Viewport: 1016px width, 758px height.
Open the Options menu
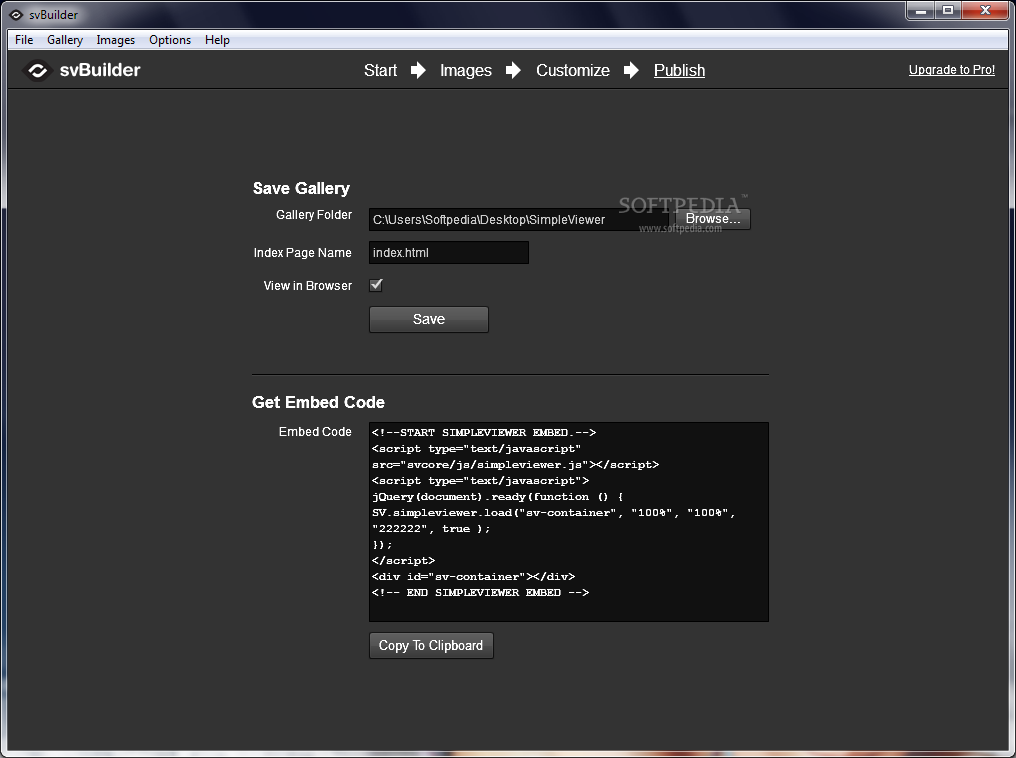pos(170,40)
